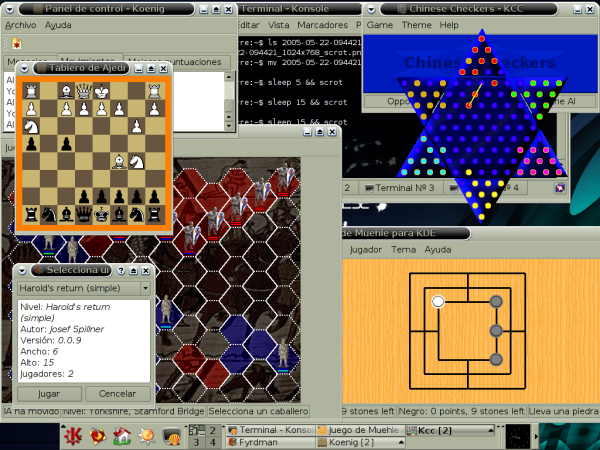600x450 pixels.
Task: Open Game menu in Chinese Checkers
Action: tap(380, 25)
